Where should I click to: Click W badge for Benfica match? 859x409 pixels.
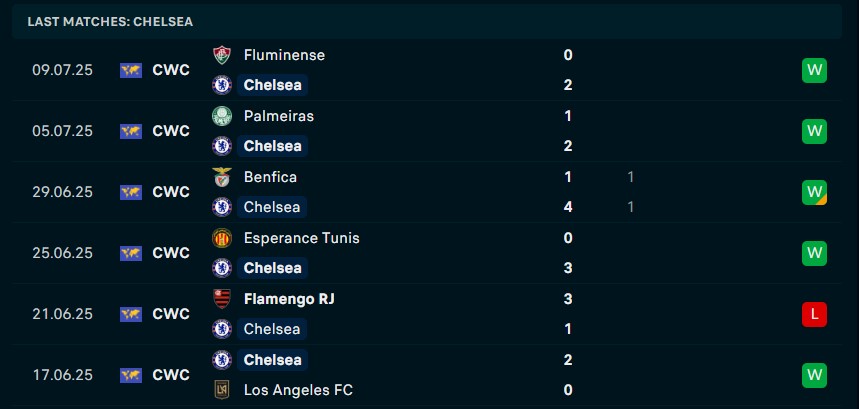tap(814, 192)
